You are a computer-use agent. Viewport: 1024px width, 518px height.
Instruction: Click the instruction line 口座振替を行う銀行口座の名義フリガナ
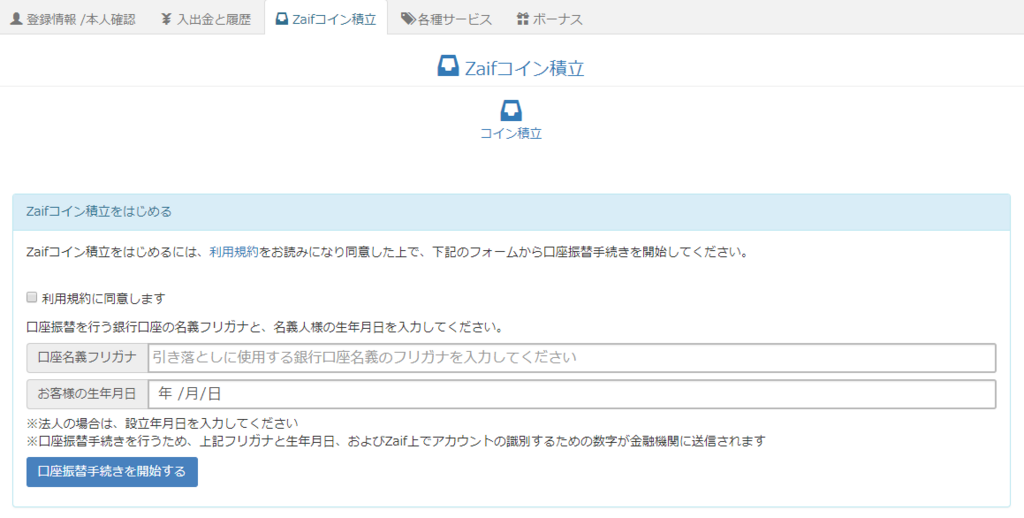pos(264,327)
